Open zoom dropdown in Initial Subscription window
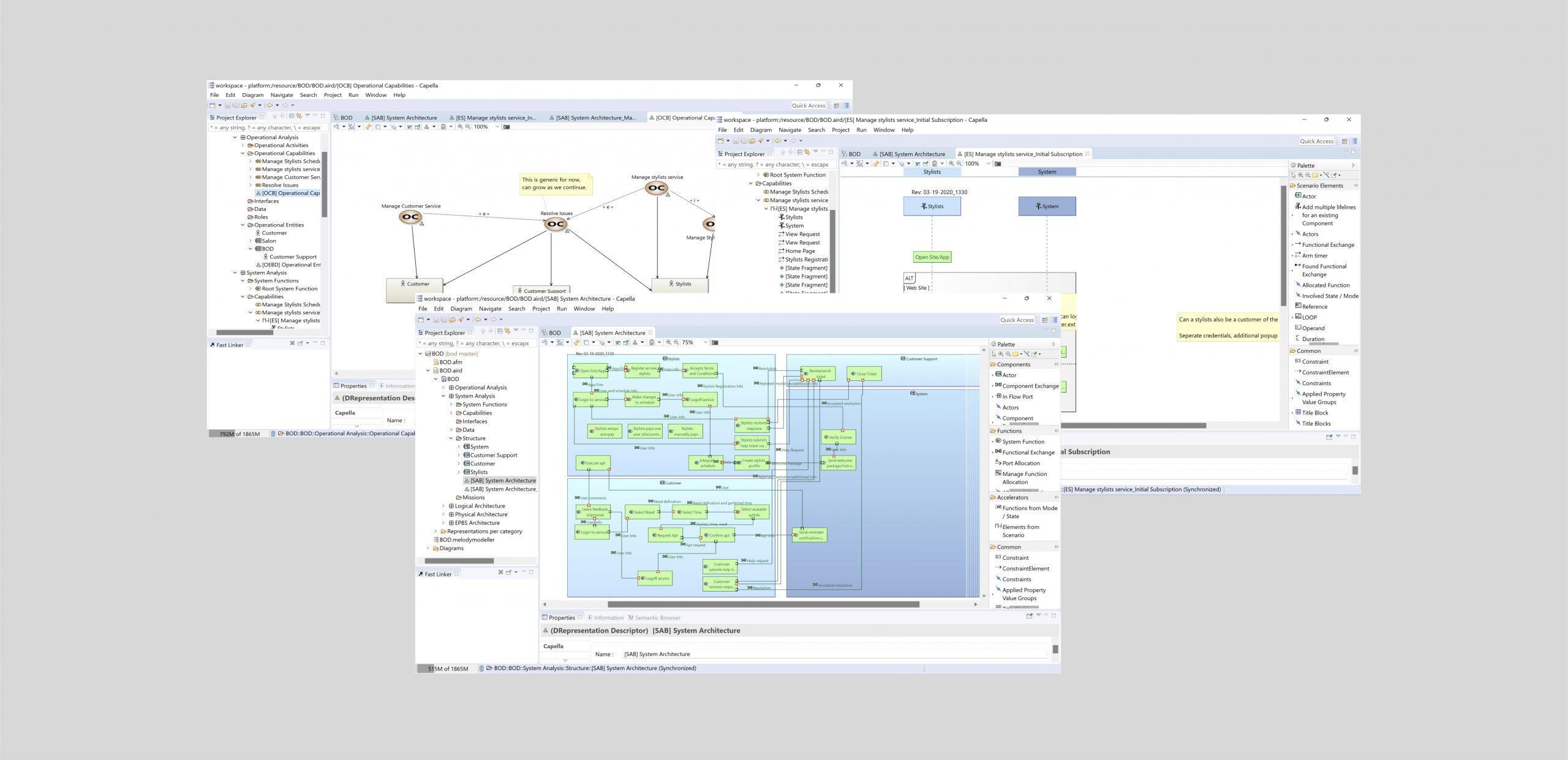The width and height of the screenshot is (1568, 760). point(989,164)
